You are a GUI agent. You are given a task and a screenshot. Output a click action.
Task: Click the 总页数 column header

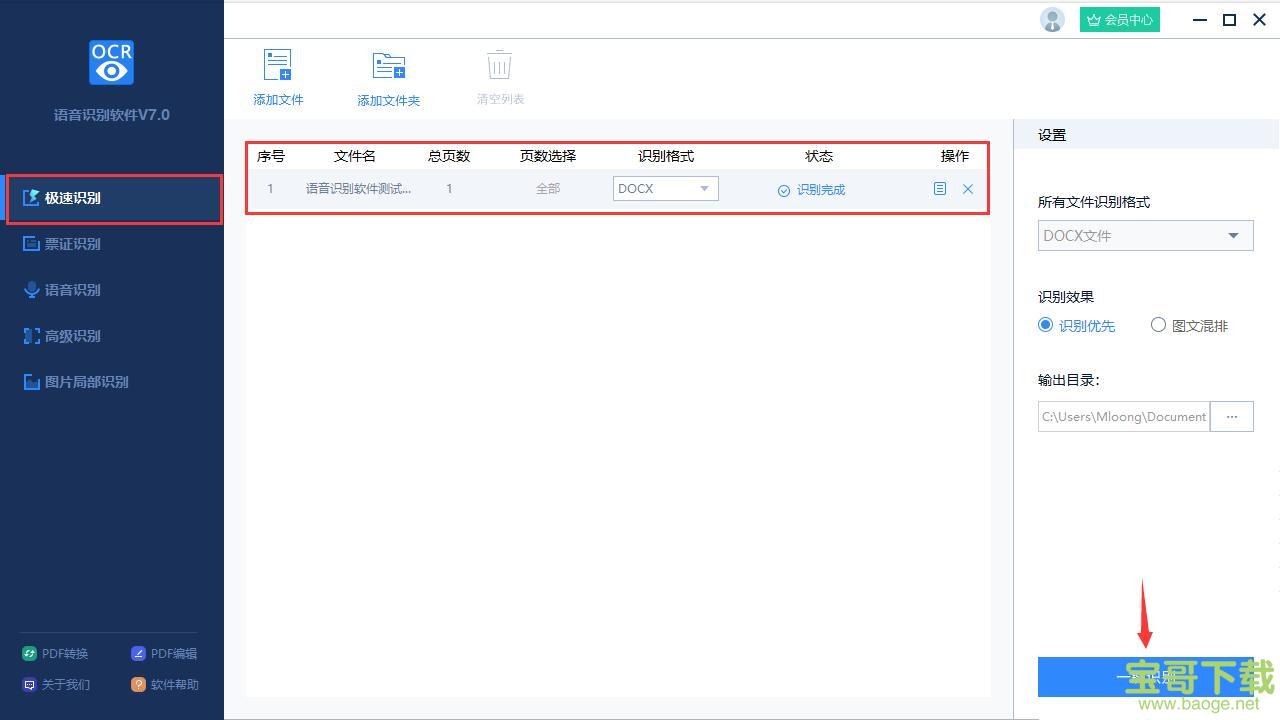click(449, 156)
